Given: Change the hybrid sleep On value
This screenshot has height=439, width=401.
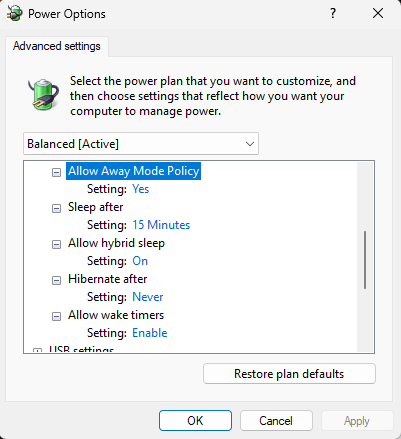Looking at the screenshot, I should pyautogui.click(x=140, y=261).
